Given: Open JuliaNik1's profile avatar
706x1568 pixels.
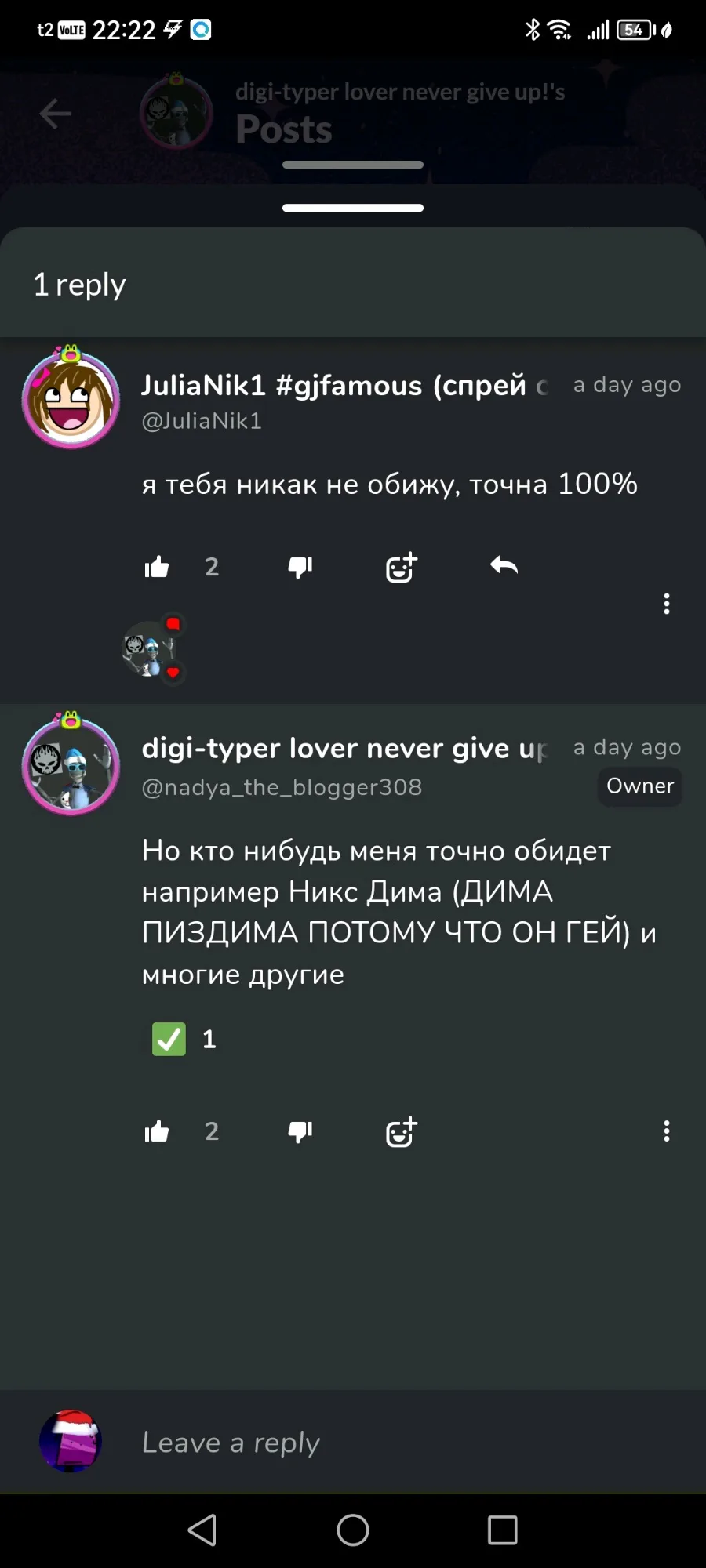Looking at the screenshot, I should coord(71,397).
